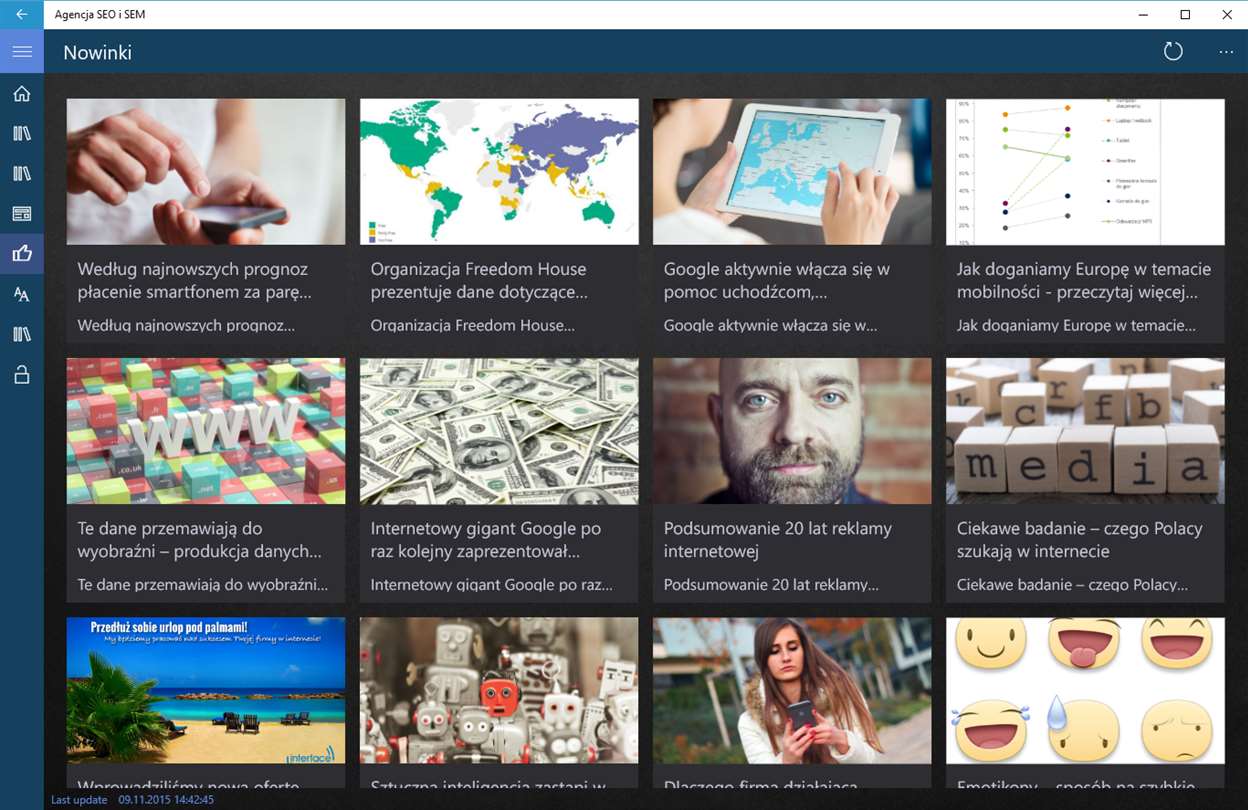
Task: Open article 'Google aktywnie włącza się w pomoc'
Action: pos(777,281)
